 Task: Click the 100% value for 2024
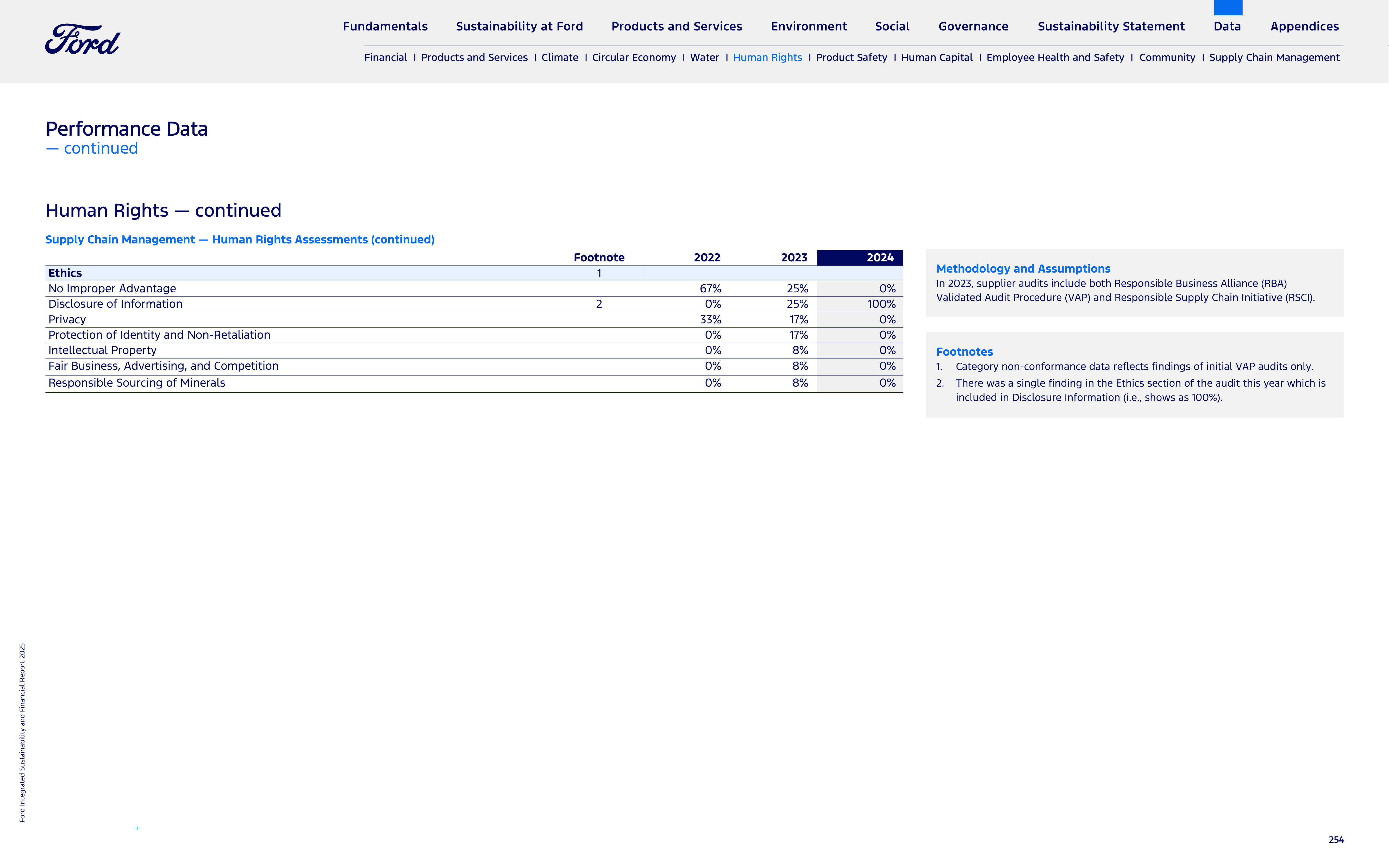coord(881,304)
